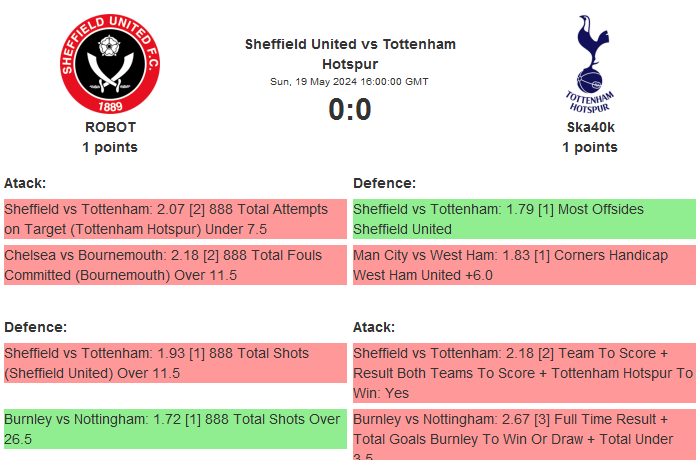
Task: Select the Ska40k player name
Action: pyautogui.click(x=590, y=127)
